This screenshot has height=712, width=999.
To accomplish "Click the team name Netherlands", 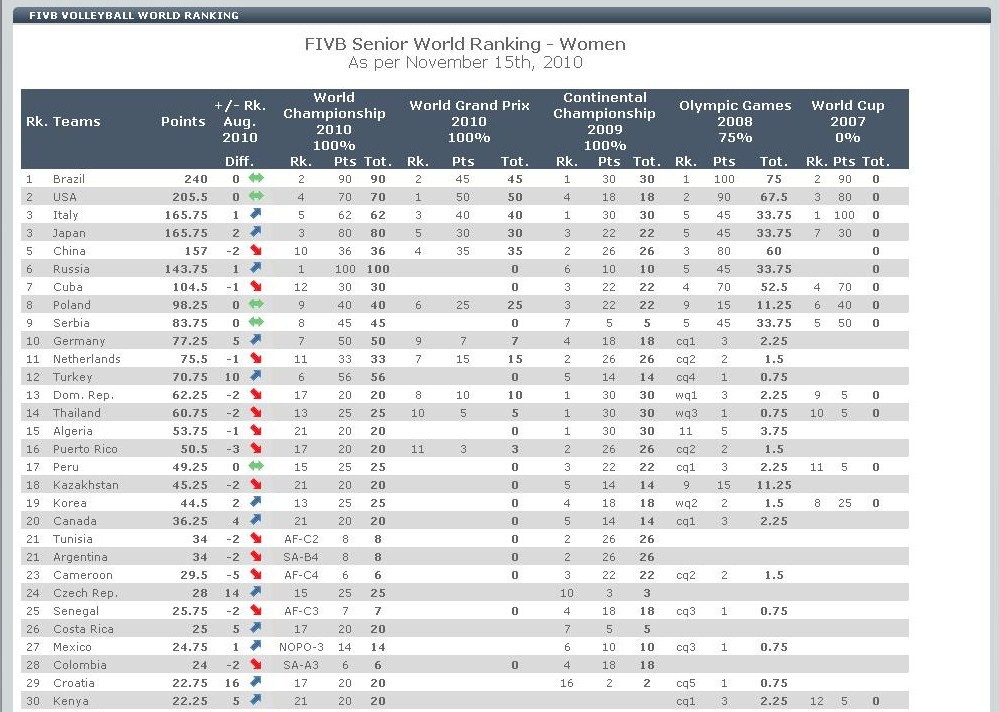I will click(86, 359).
